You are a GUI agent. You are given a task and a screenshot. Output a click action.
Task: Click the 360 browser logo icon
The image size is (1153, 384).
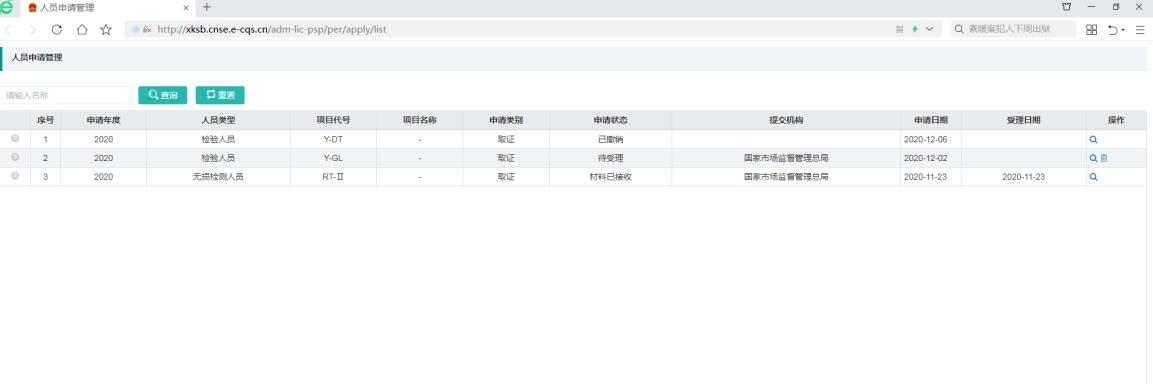[7, 7]
